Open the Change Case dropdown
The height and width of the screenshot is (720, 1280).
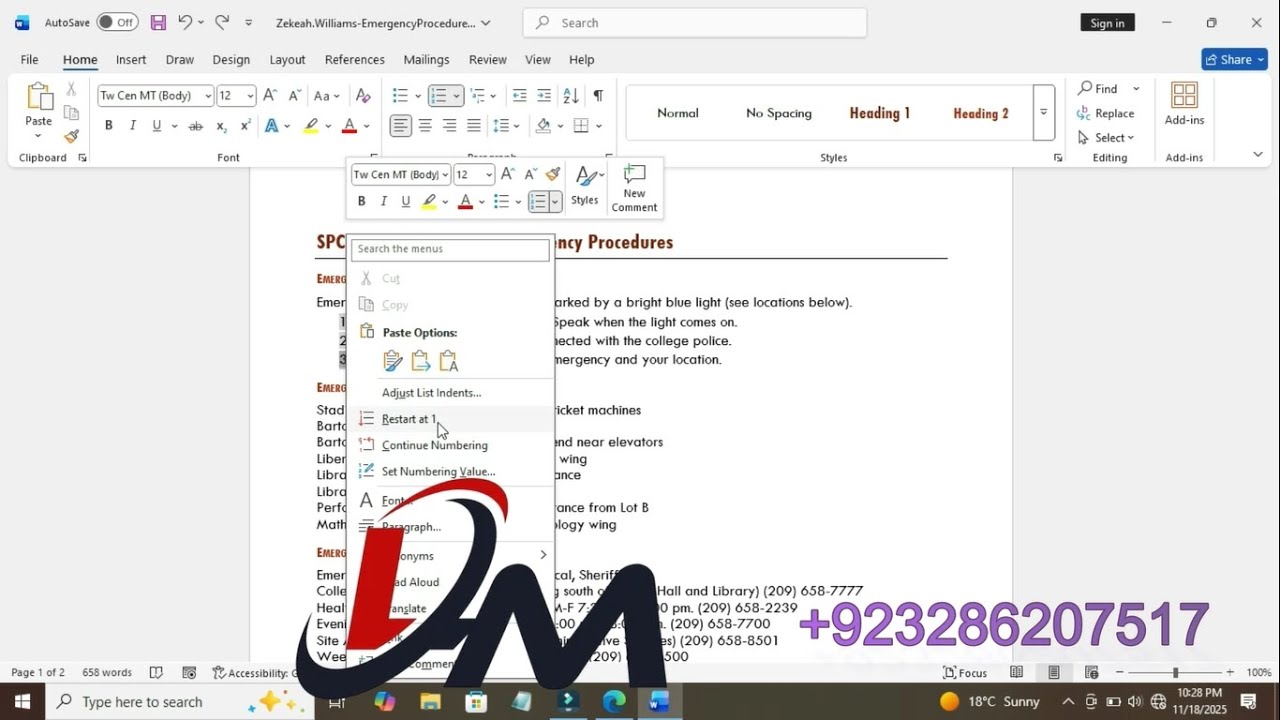[x=326, y=96]
